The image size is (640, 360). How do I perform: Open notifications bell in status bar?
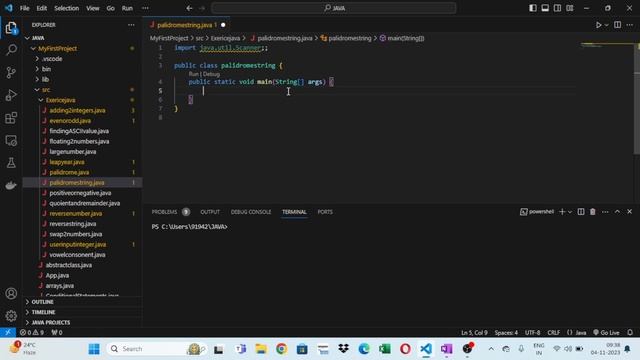[x=630, y=332]
